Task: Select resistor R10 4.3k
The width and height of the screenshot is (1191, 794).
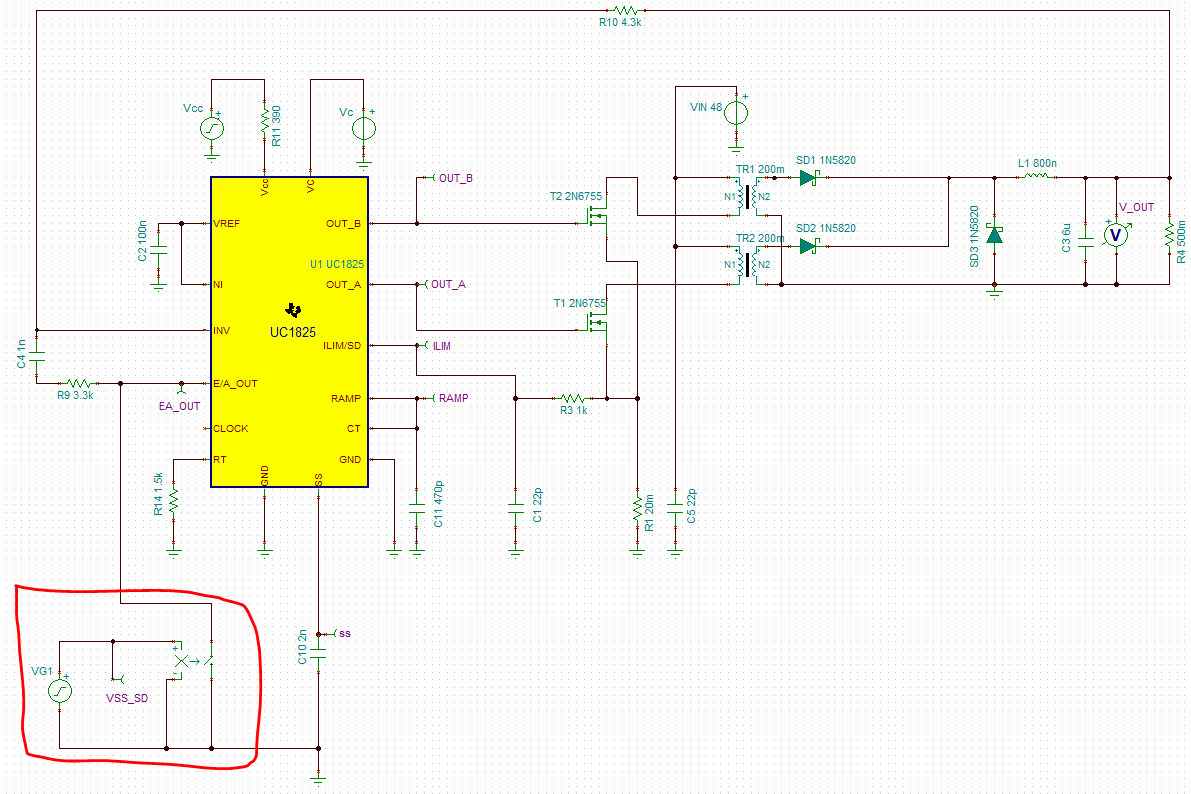Action: click(626, 11)
